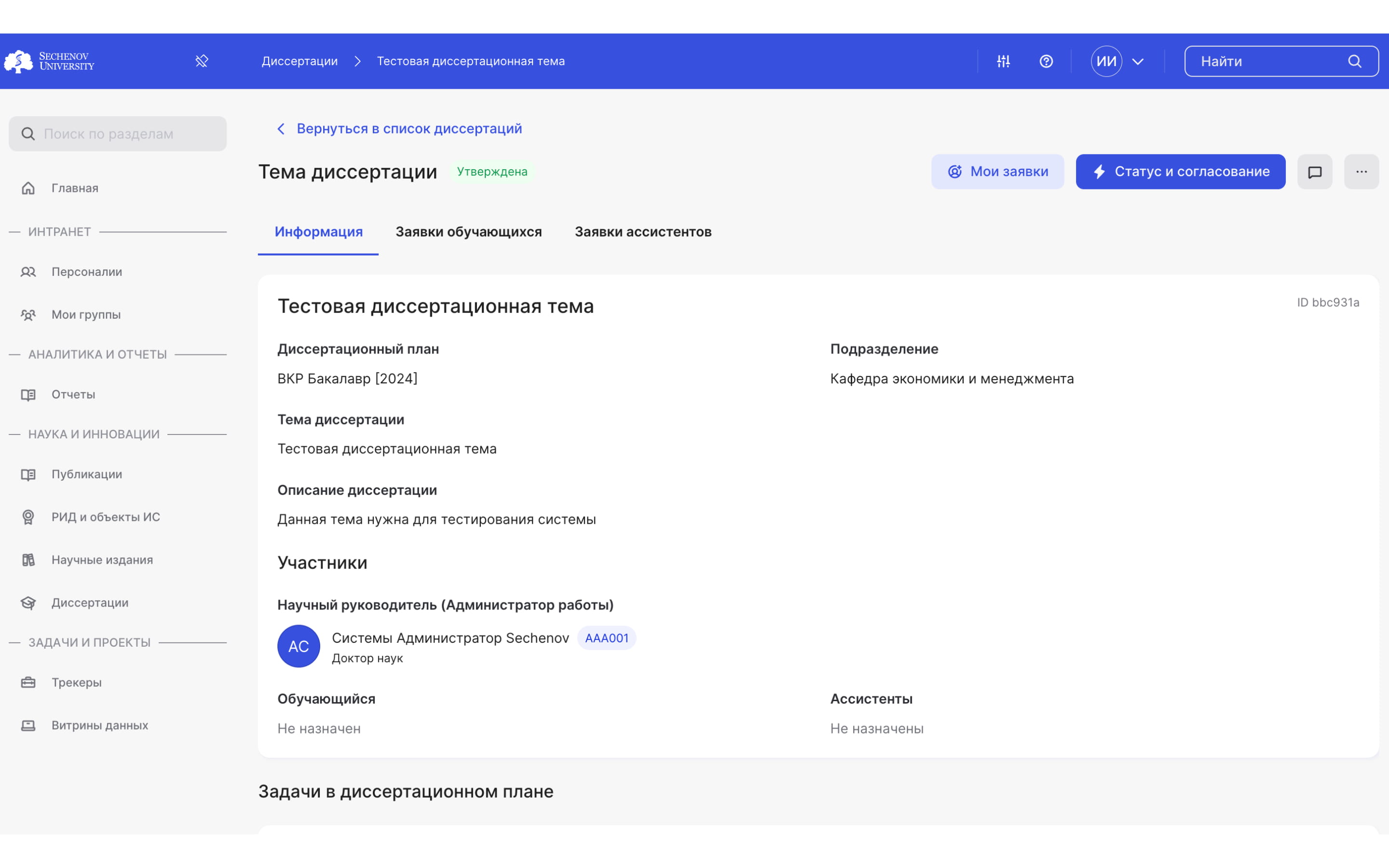Switch to the Информация tab
Image resolution: width=1389 pixels, height=868 pixels.
coord(318,232)
